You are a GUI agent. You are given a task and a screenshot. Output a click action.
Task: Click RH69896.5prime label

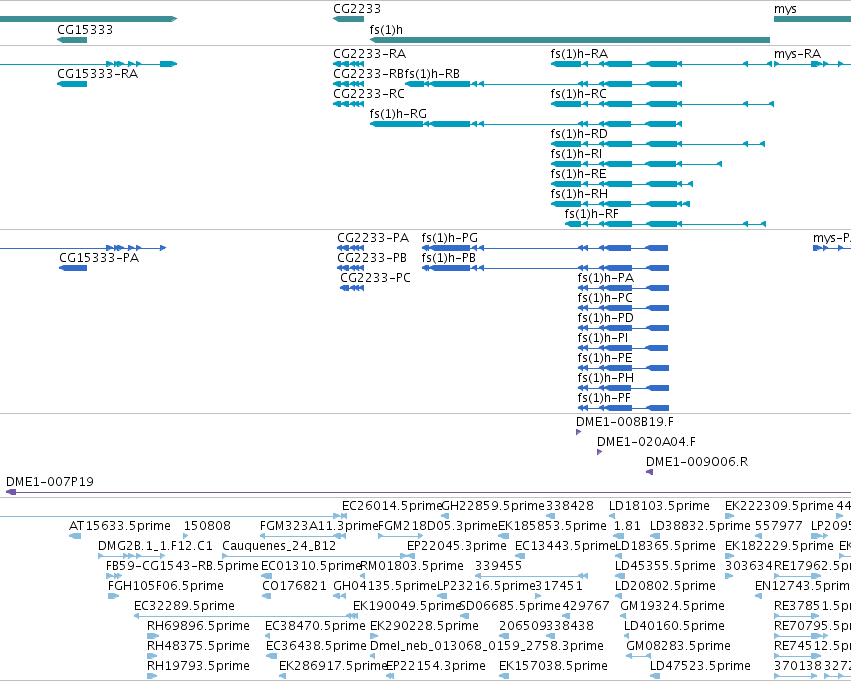[198, 626]
